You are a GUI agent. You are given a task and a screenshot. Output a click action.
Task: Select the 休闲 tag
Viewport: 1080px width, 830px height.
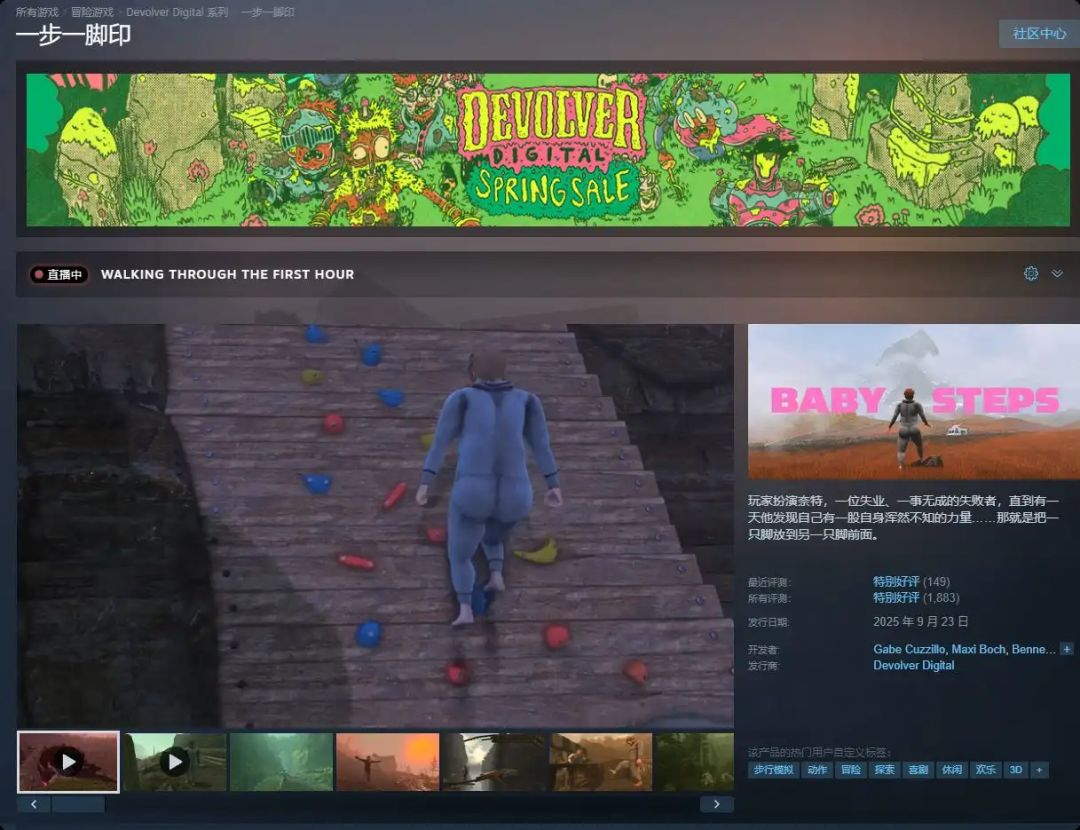point(952,769)
